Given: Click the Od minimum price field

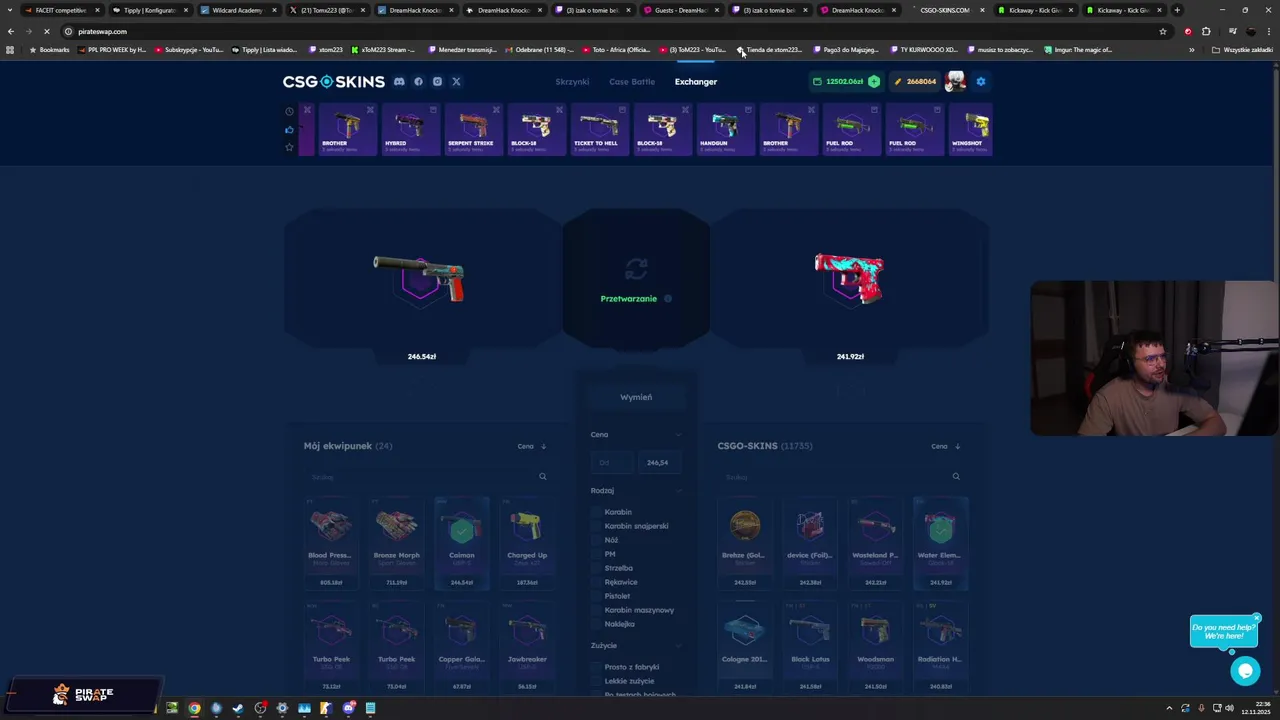Looking at the screenshot, I should pyautogui.click(x=611, y=463).
